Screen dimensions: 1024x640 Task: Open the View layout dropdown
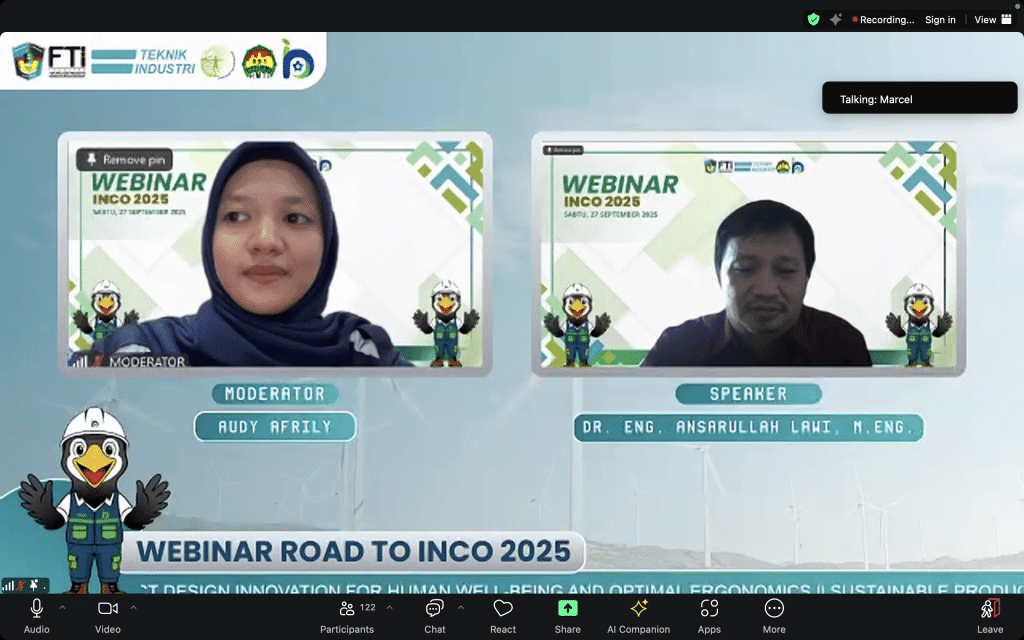(x=990, y=19)
